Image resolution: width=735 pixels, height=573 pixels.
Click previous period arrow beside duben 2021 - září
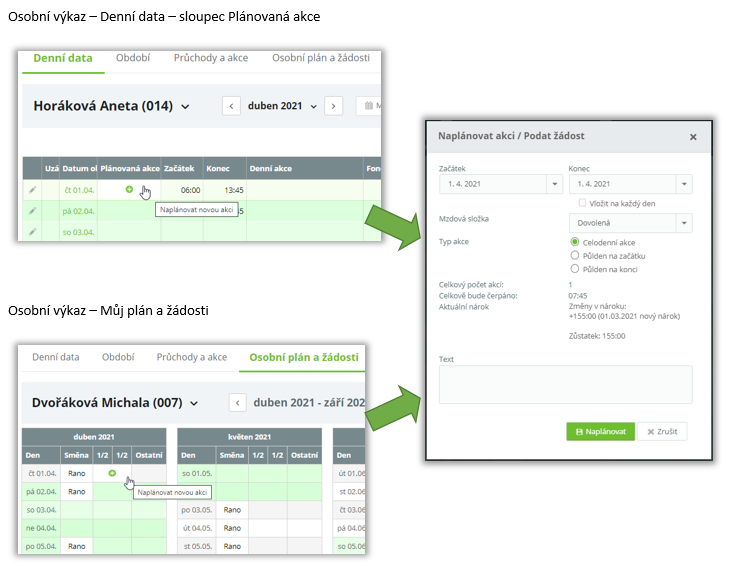tap(238, 403)
